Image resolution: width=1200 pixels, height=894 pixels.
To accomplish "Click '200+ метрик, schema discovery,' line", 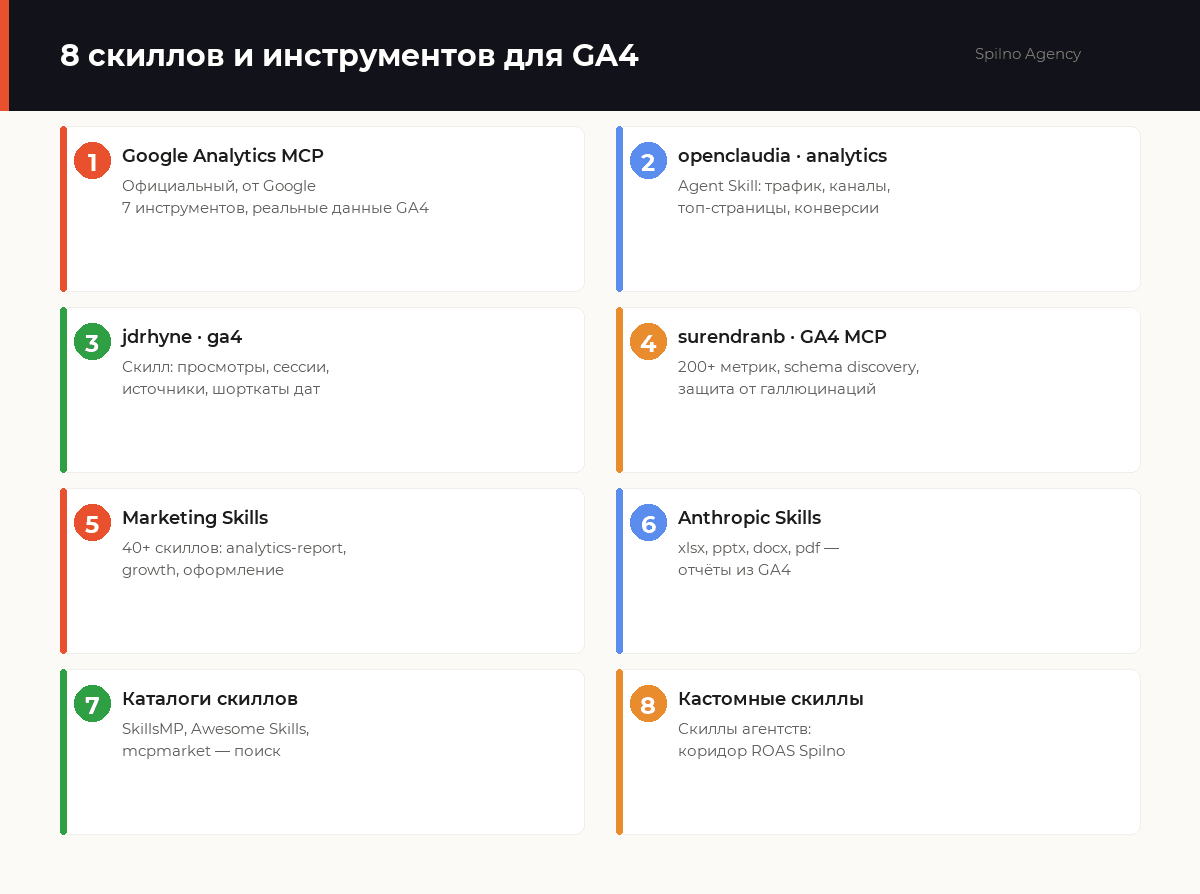I will 798,367.
